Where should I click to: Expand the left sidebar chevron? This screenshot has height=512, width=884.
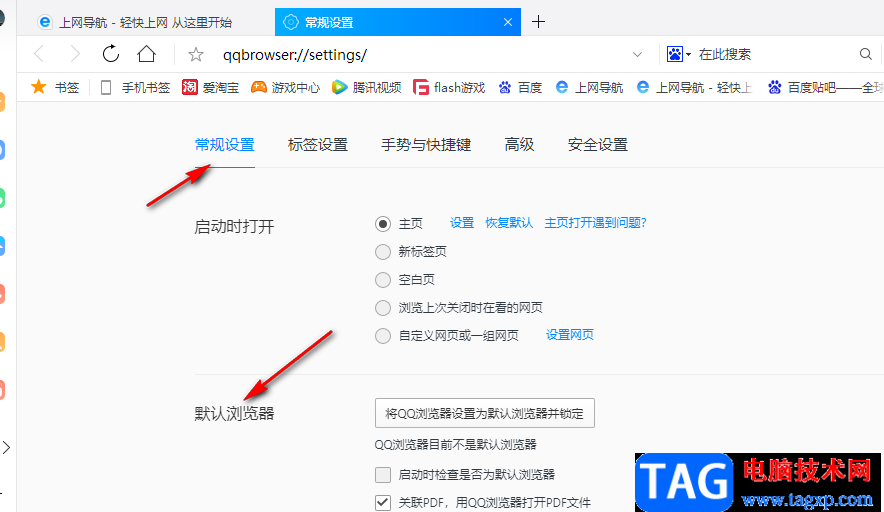pos(6,448)
